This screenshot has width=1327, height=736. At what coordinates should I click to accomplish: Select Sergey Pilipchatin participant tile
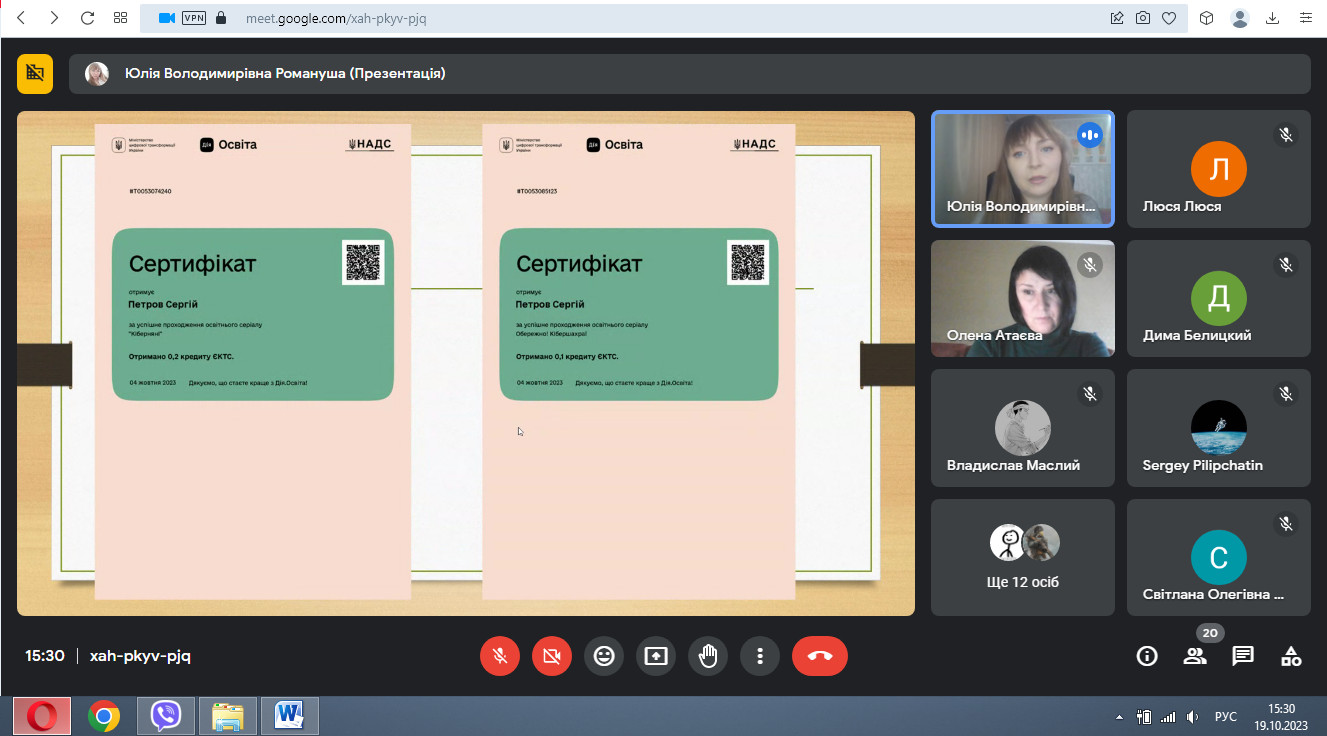(1219, 428)
